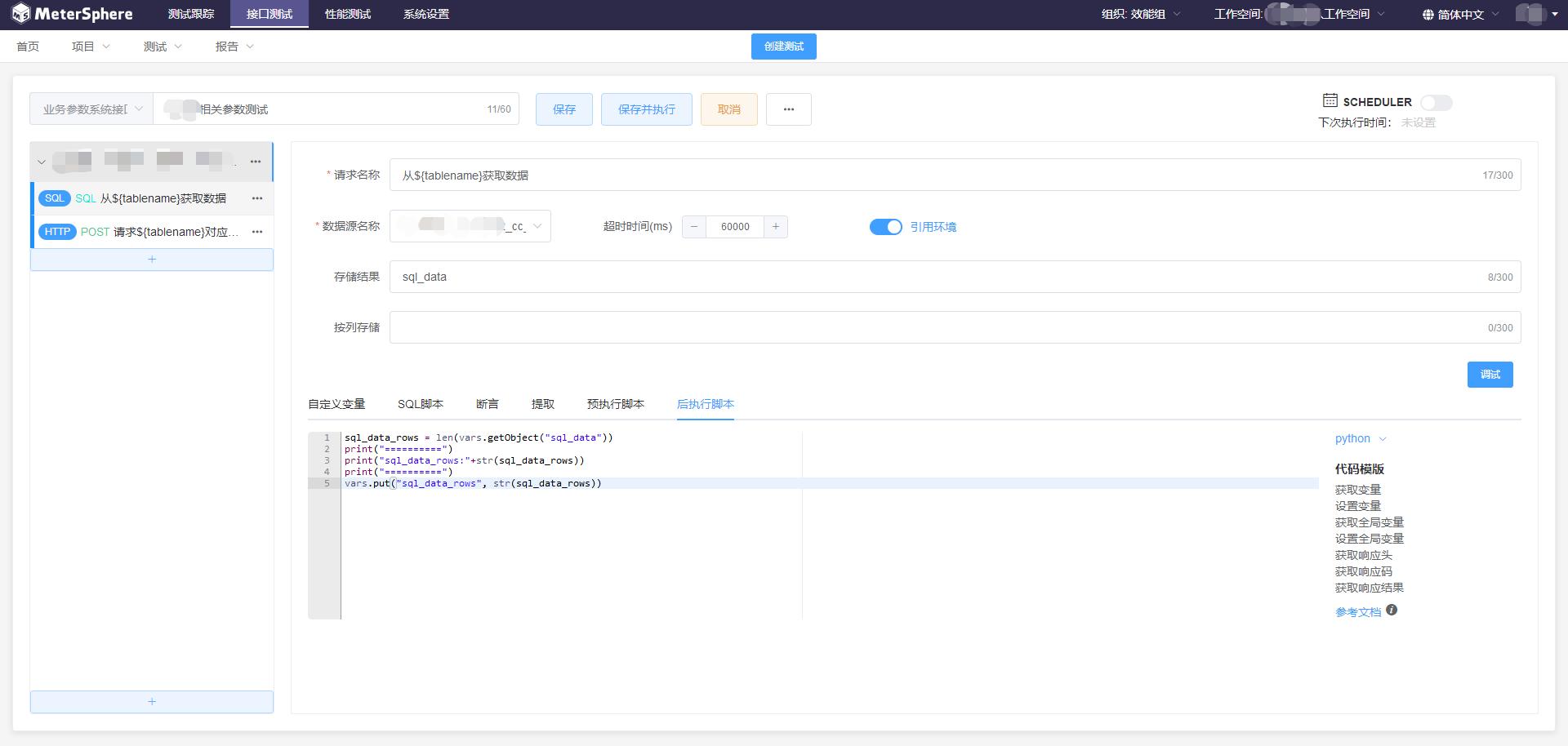Select 接口测试 in the top menu
1568x746 pixels.
click(269, 14)
